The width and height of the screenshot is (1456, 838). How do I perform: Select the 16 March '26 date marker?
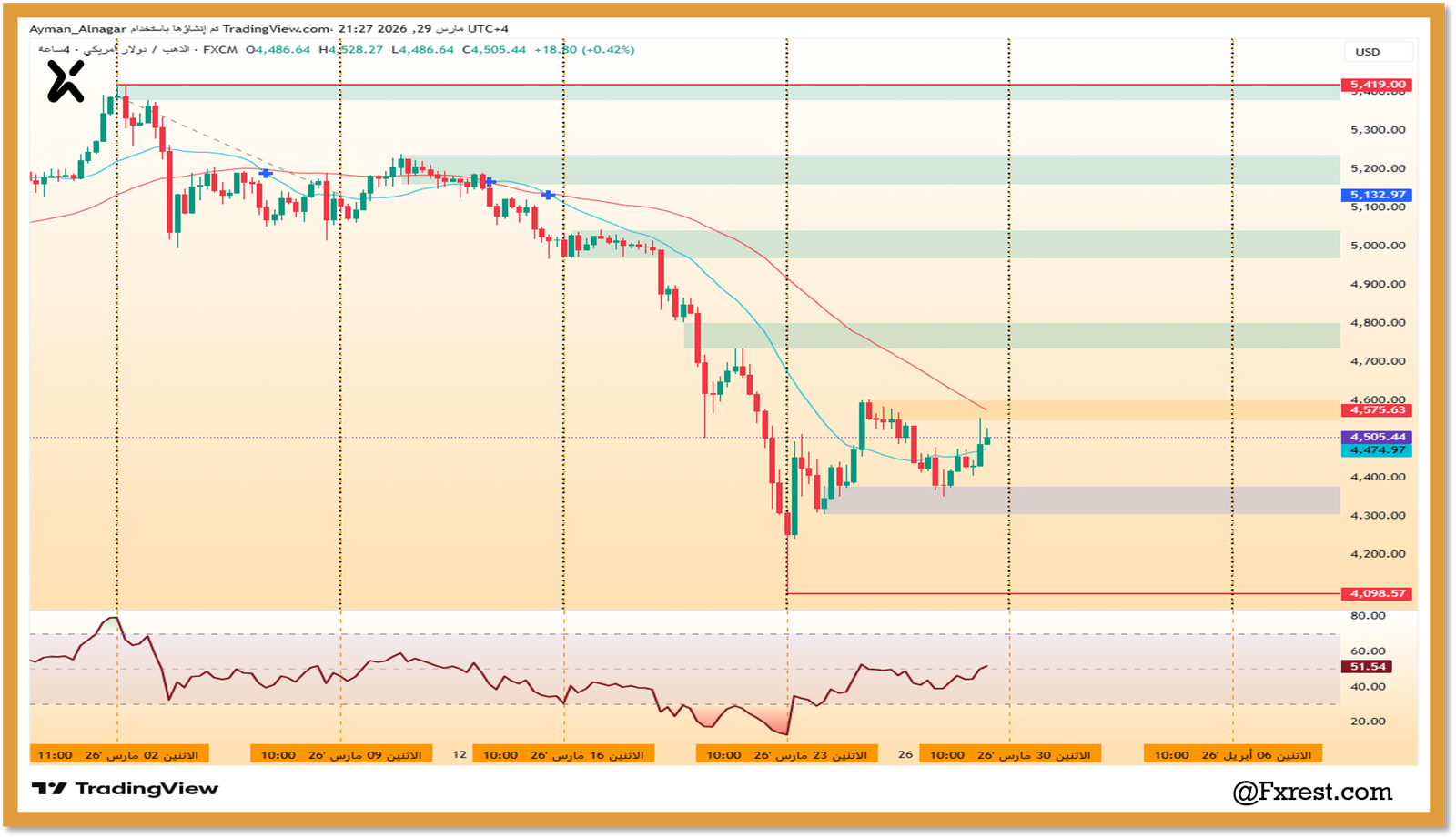pos(563,755)
